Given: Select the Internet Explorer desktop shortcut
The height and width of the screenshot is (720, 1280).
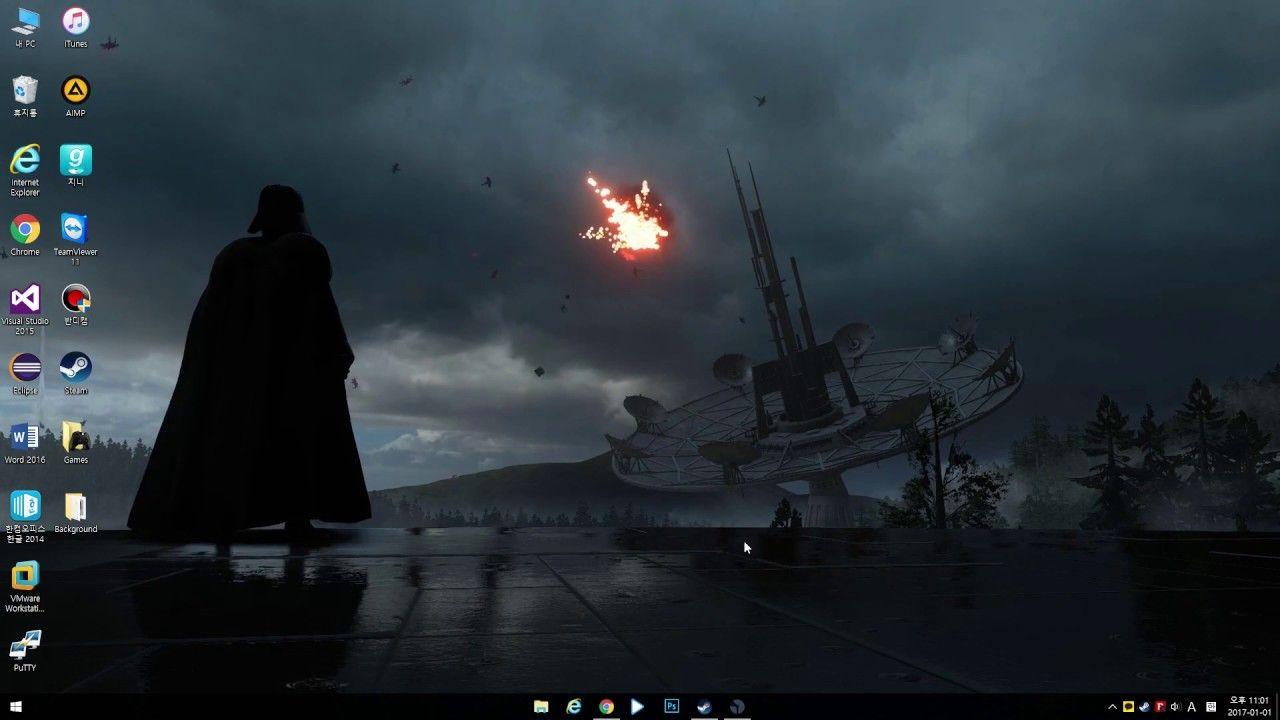Looking at the screenshot, I should [x=25, y=170].
